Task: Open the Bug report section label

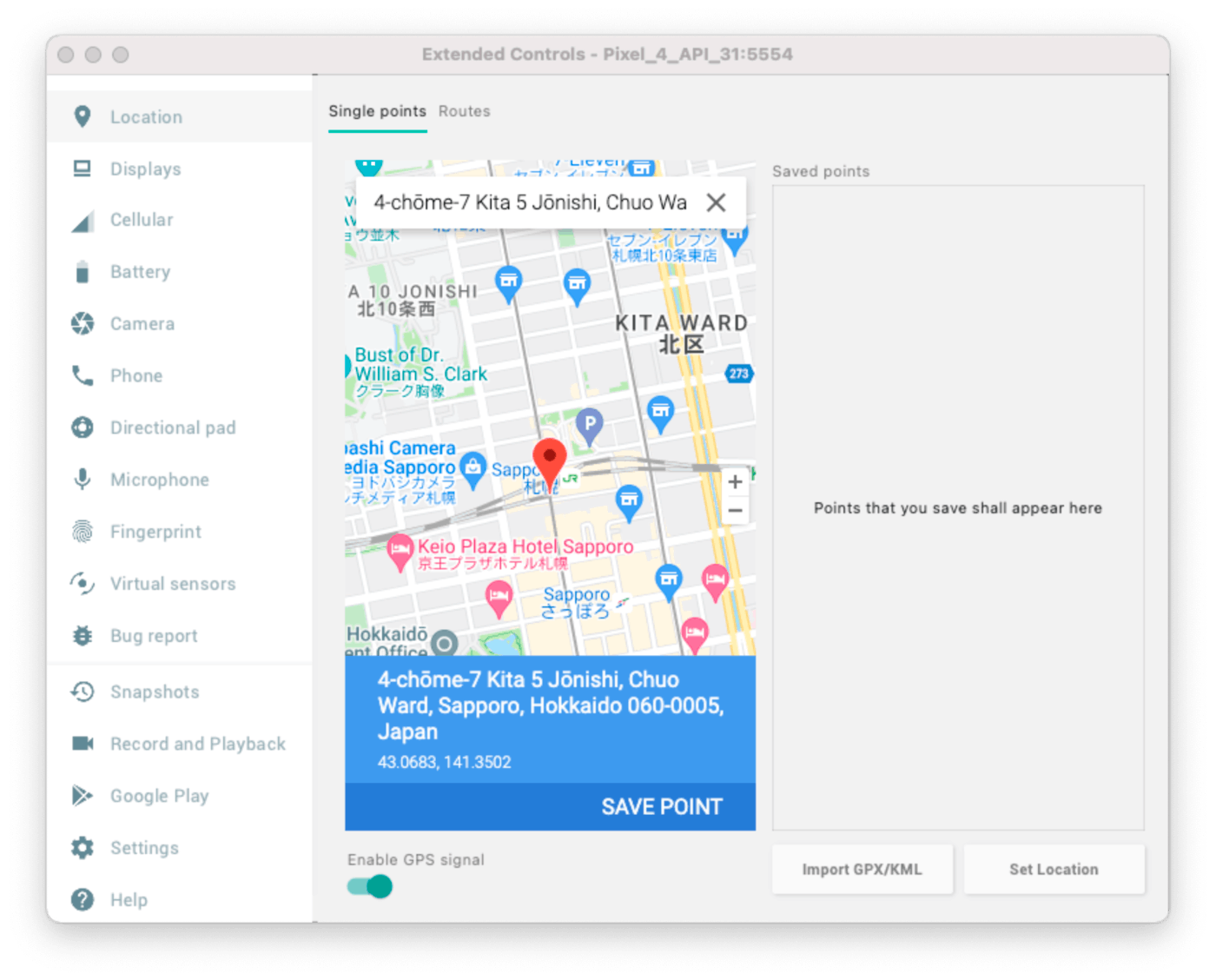Action: click(x=154, y=636)
